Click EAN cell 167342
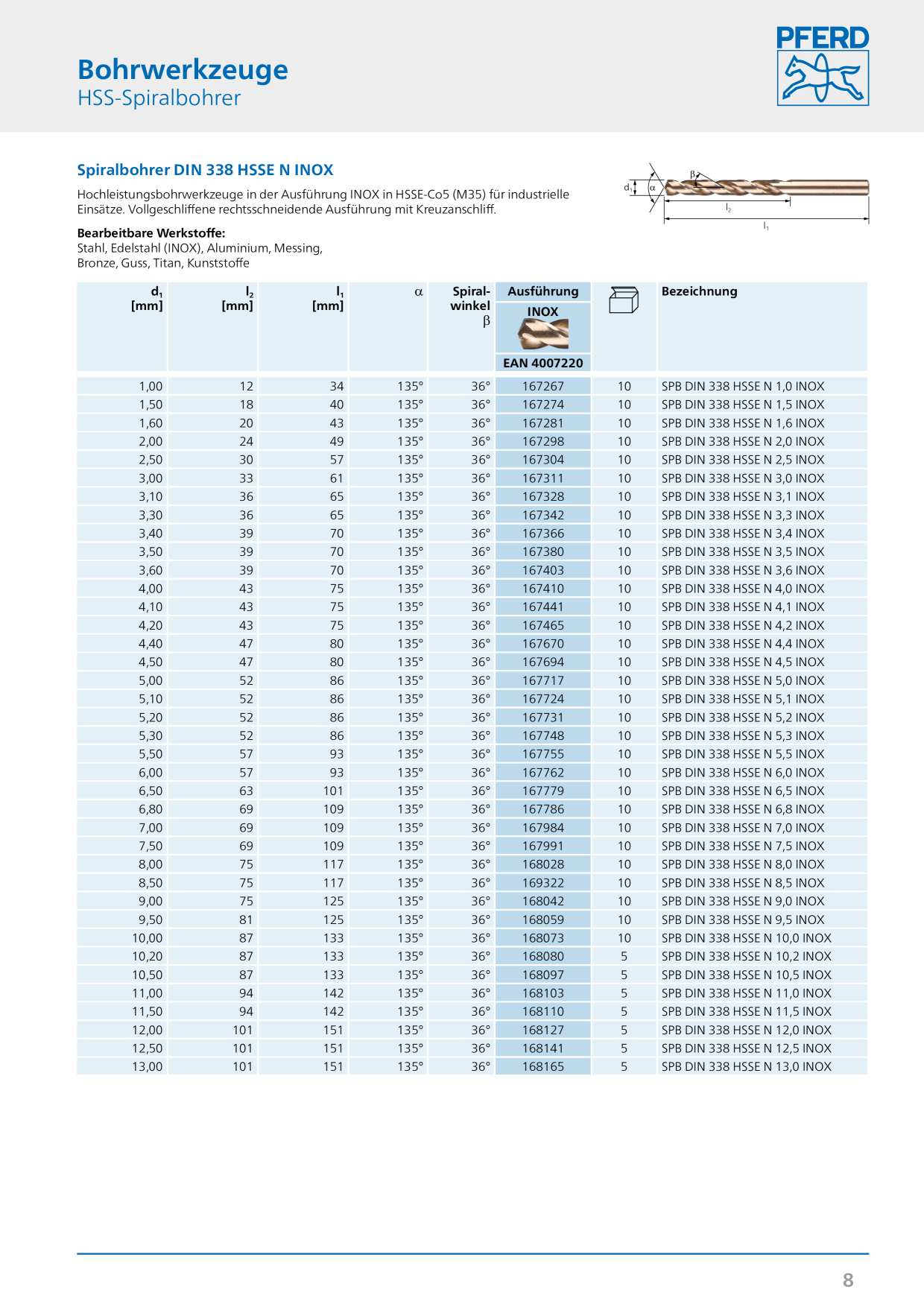924x1307 pixels. coord(543,515)
